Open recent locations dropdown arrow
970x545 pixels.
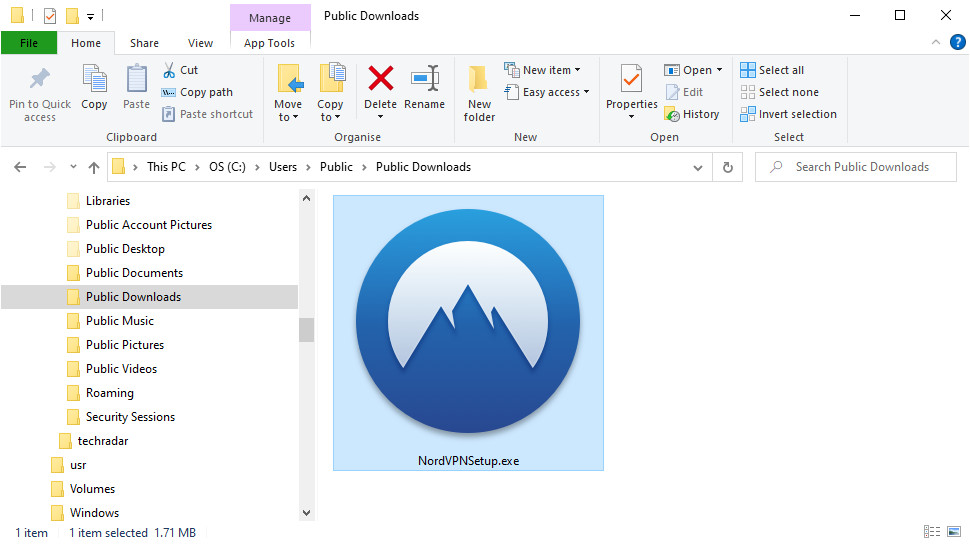pyautogui.click(x=73, y=167)
